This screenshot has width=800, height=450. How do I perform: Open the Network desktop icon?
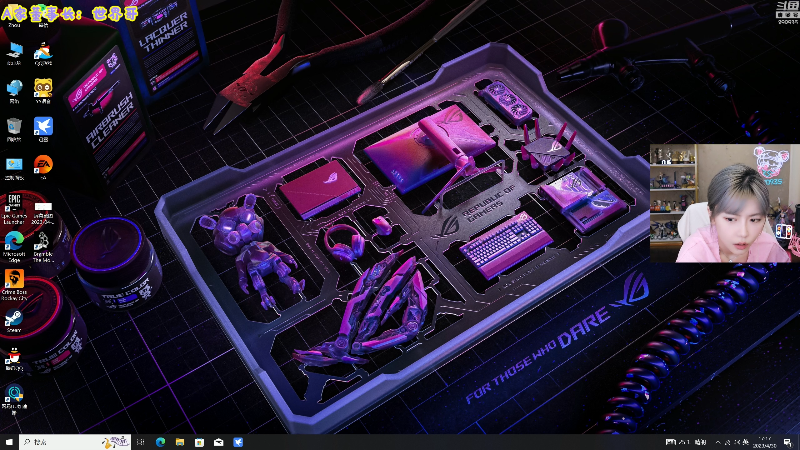[x=14, y=92]
